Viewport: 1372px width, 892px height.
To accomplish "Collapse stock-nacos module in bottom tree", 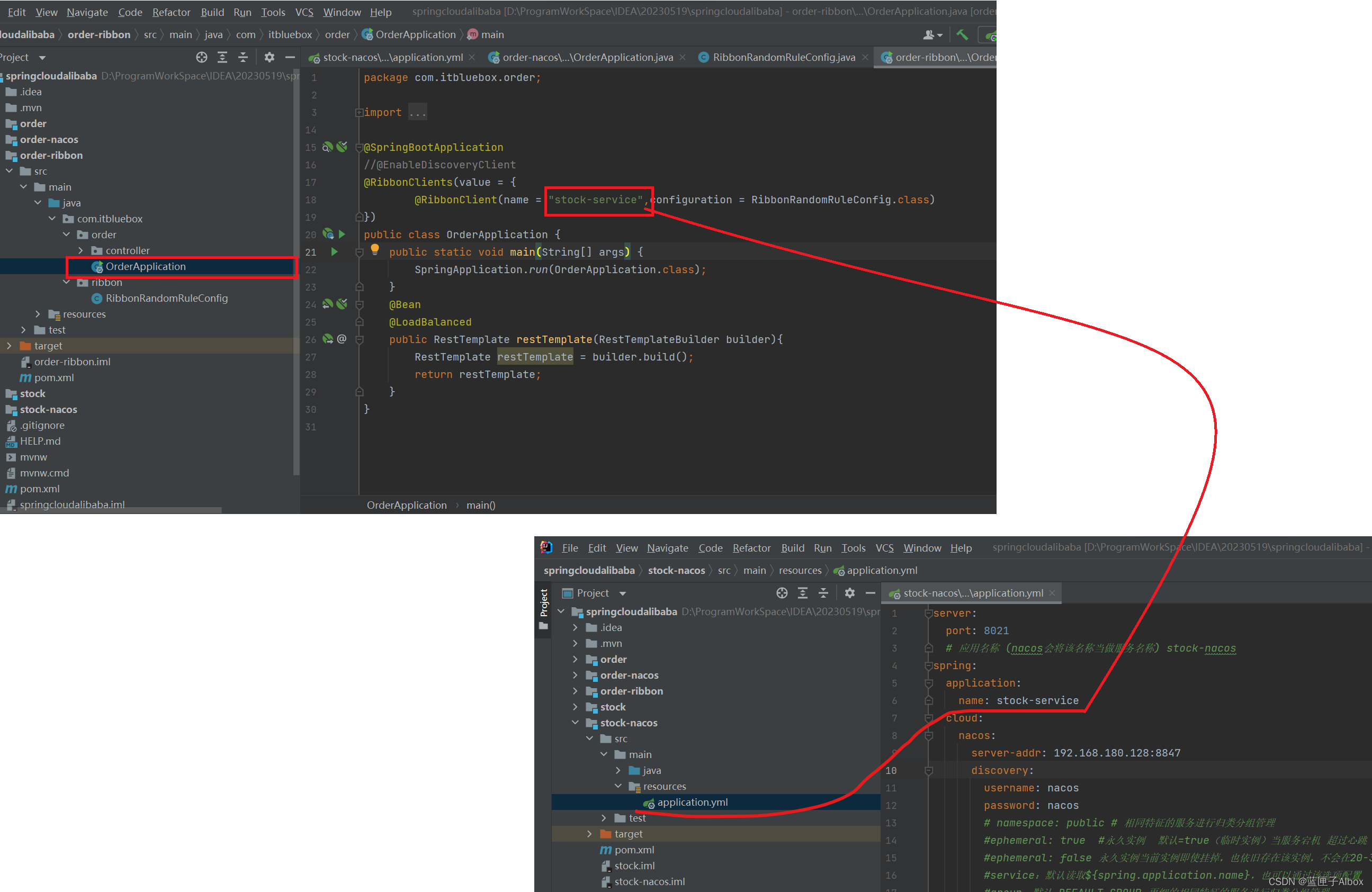I will [575, 723].
